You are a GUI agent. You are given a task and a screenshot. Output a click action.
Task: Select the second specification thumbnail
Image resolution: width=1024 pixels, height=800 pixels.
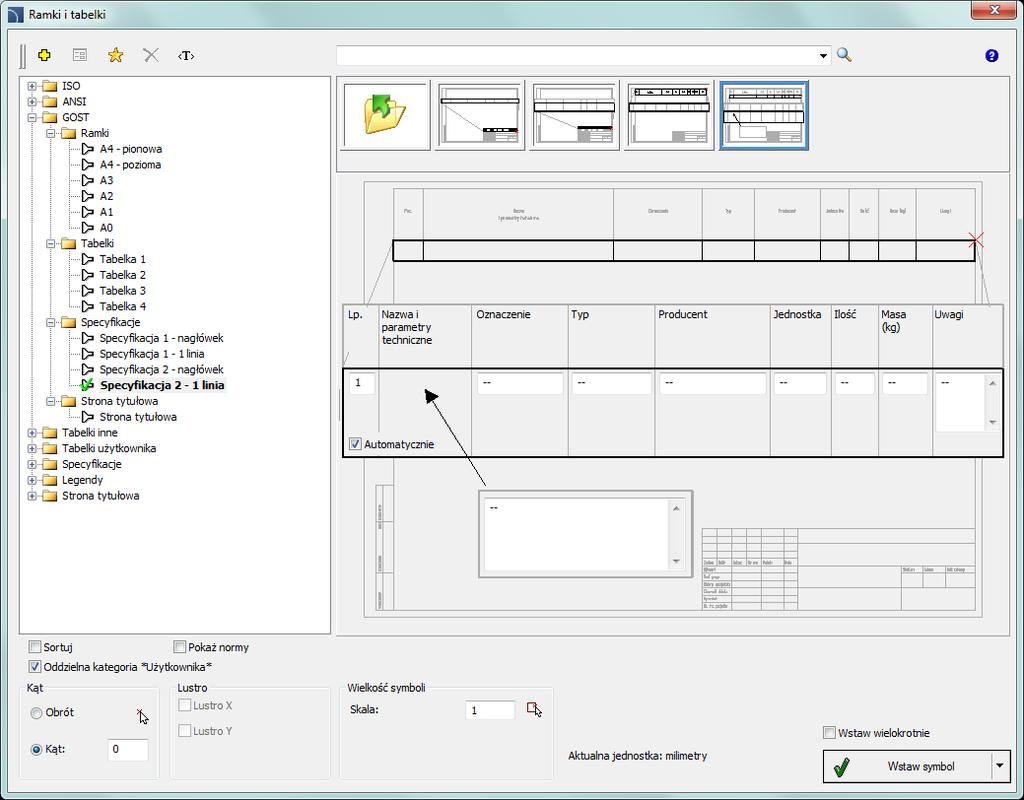pos(574,116)
